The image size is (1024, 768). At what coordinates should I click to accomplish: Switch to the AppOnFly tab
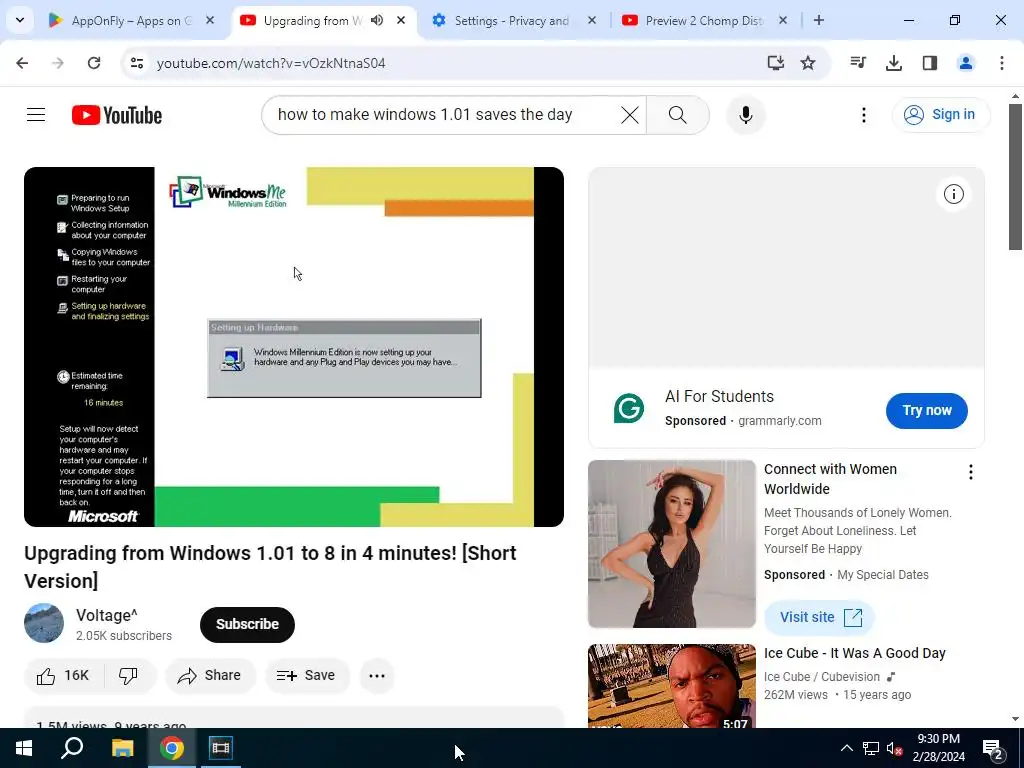[131, 20]
